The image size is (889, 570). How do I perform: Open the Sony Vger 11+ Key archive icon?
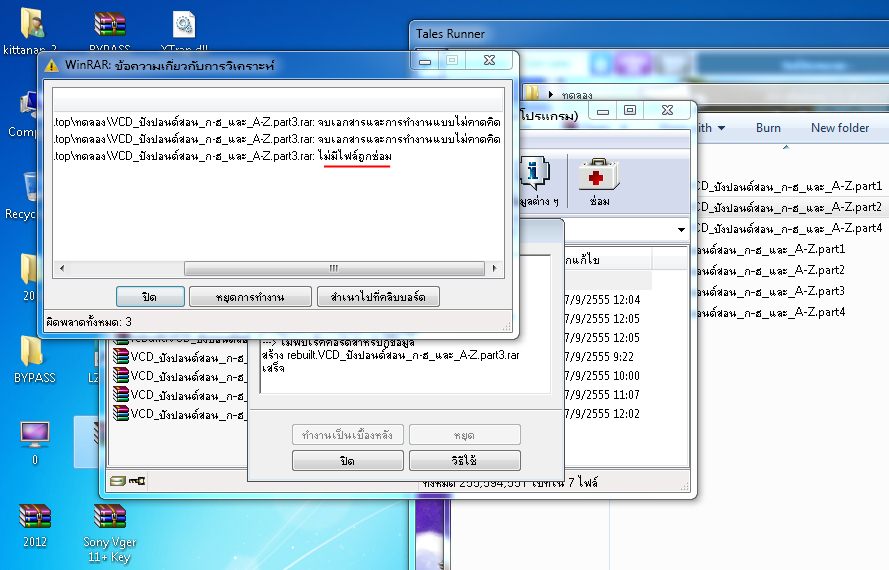pos(109,532)
